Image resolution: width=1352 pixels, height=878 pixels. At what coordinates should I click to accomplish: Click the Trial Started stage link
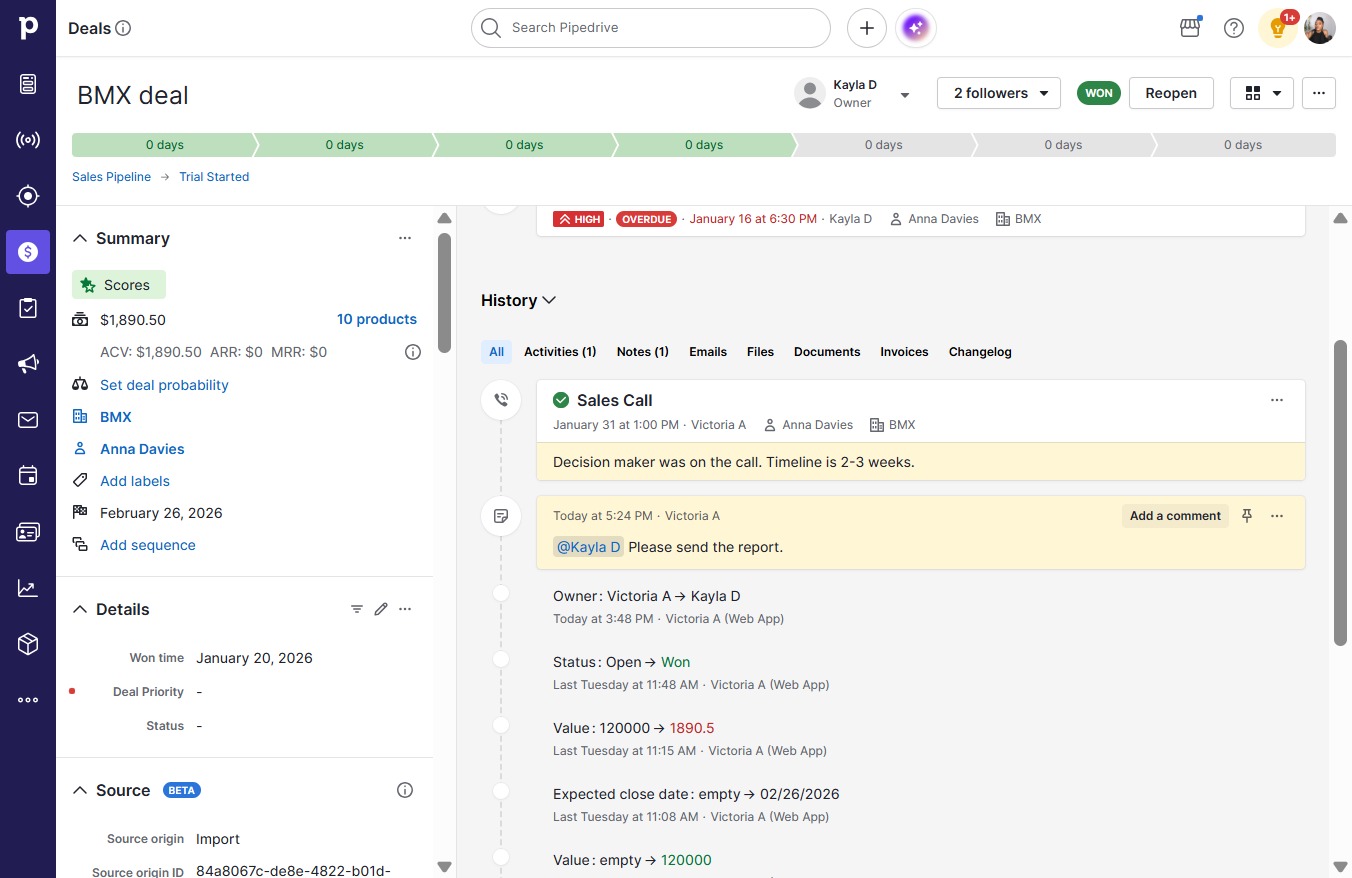214,177
